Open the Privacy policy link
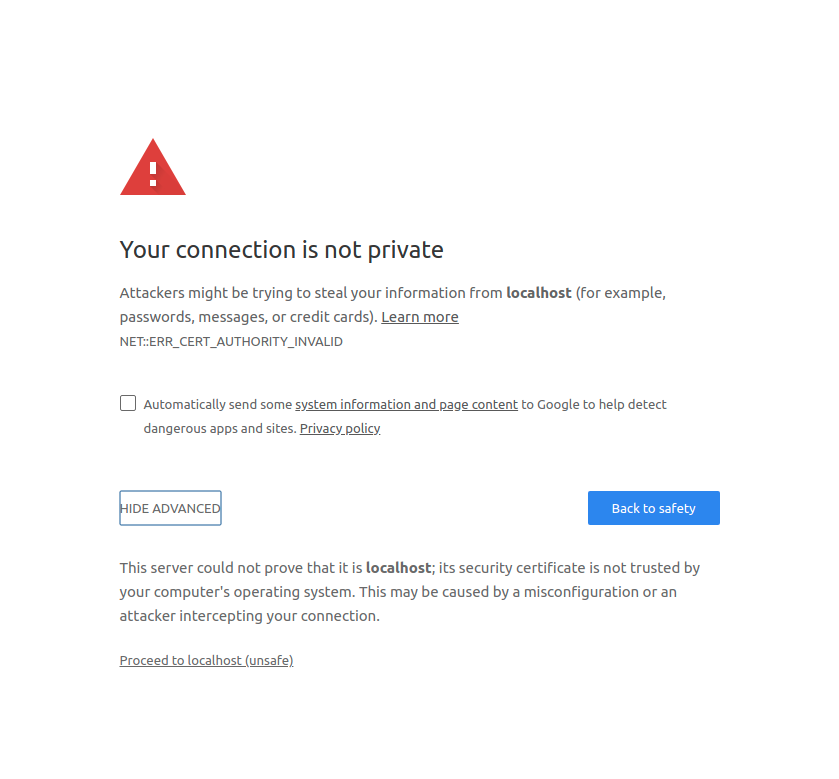This screenshot has width=839, height=779. 340,429
